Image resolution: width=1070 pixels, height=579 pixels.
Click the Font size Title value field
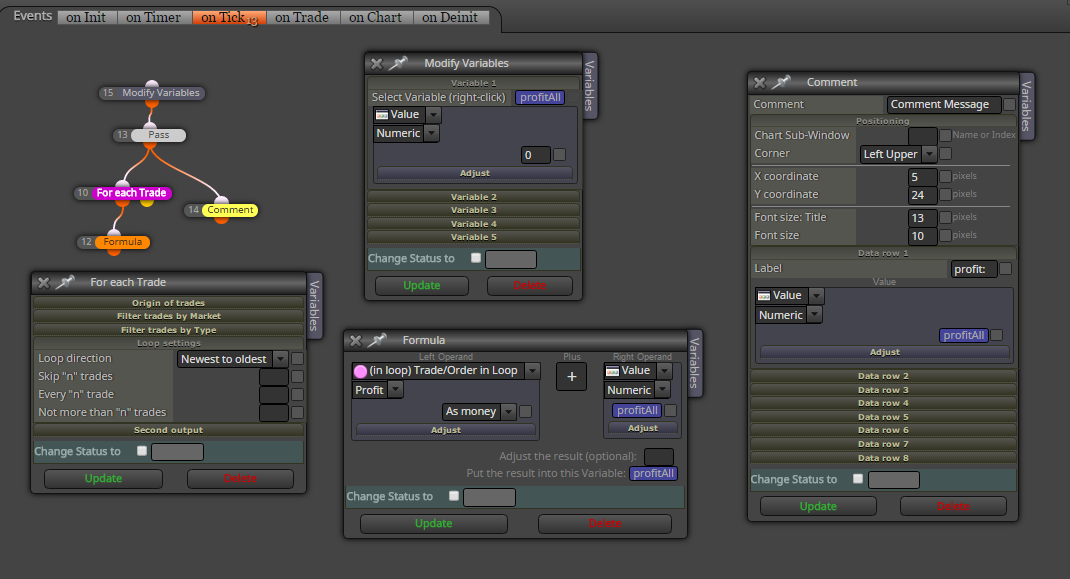pos(922,218)
